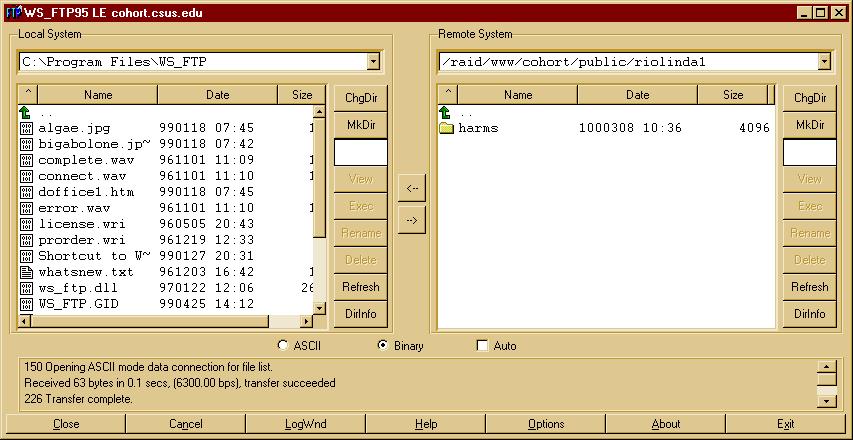
Task: Click local caret sort column header
Action: tap(28, 95)
